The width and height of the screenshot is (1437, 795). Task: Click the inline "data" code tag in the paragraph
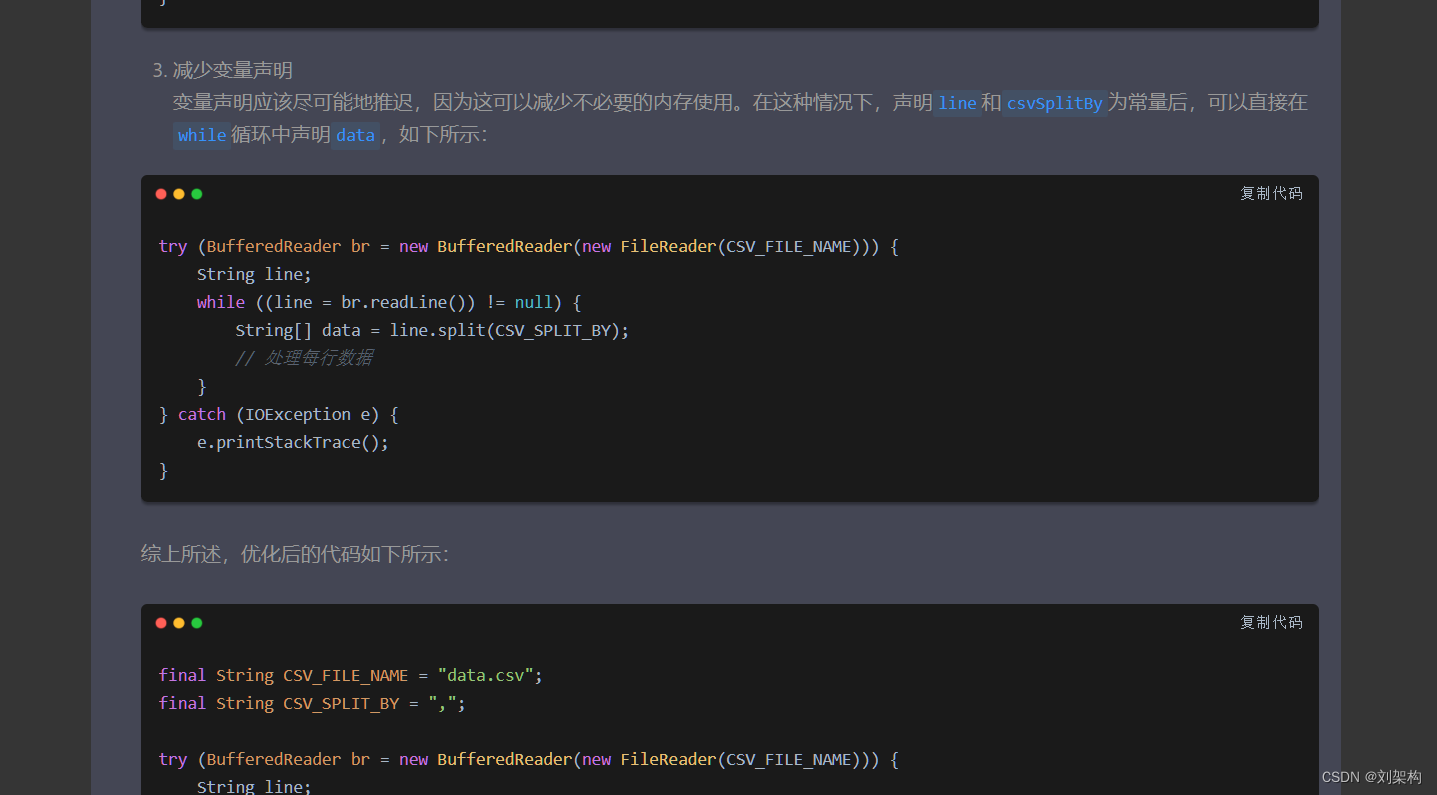click(355, 135)
